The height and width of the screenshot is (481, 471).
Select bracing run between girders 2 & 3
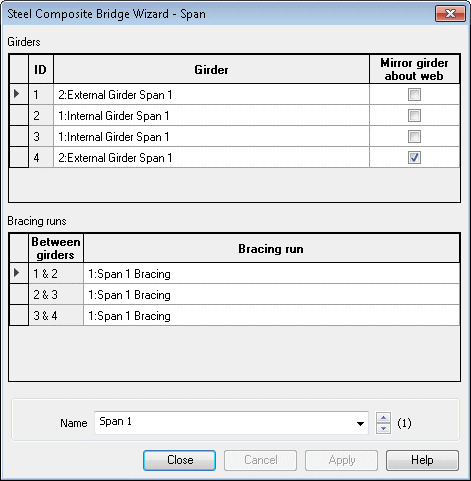tap(271, 295)
